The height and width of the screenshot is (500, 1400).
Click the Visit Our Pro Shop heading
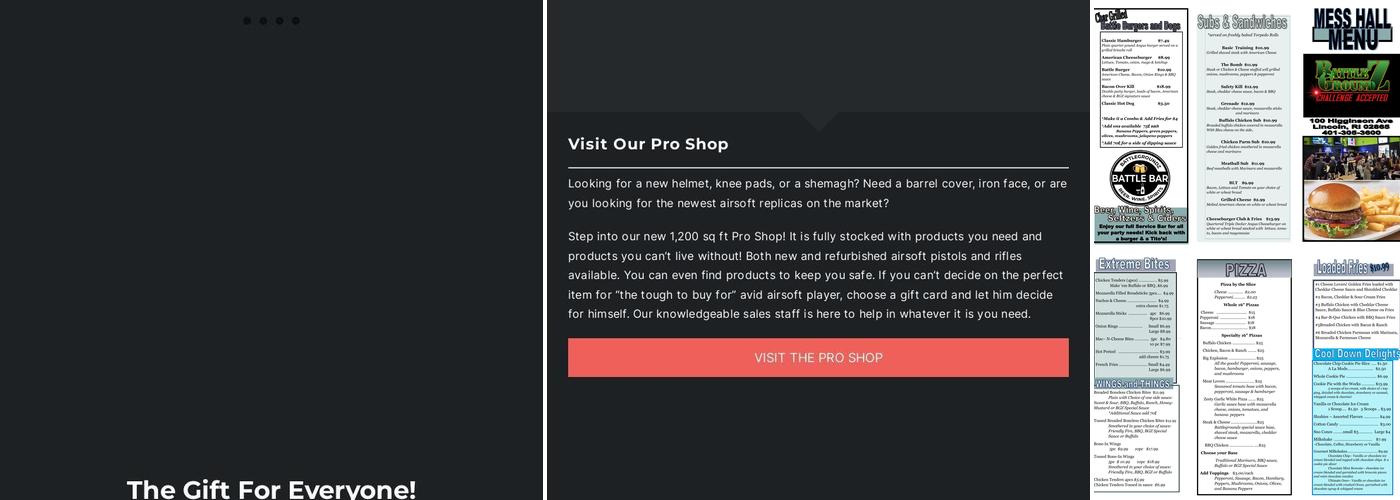648,144
